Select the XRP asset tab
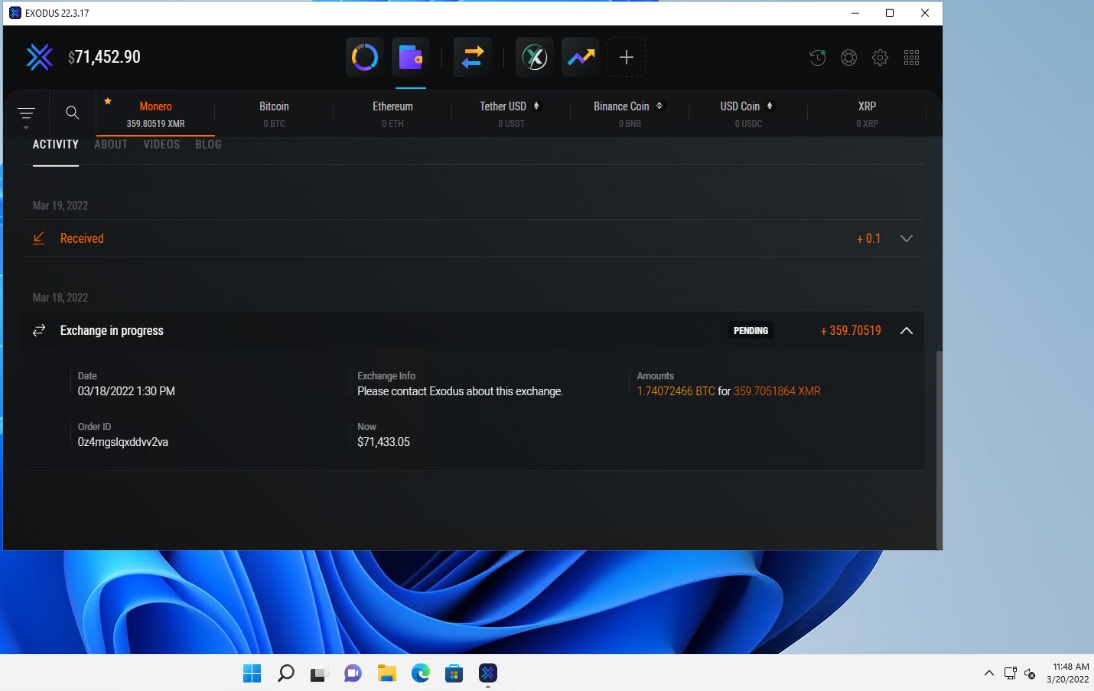Image resolution: width=1094 pixels, height=691 pixels. 867,114
